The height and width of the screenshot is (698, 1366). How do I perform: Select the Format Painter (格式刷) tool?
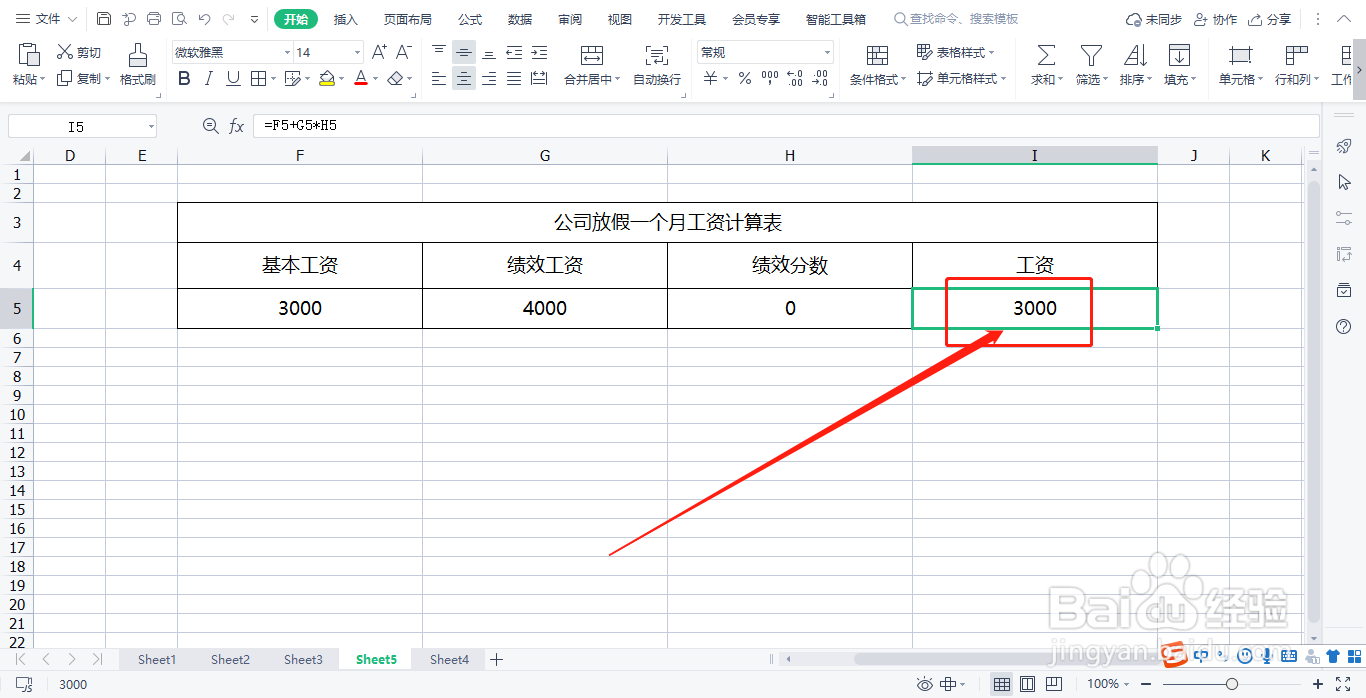137,65
